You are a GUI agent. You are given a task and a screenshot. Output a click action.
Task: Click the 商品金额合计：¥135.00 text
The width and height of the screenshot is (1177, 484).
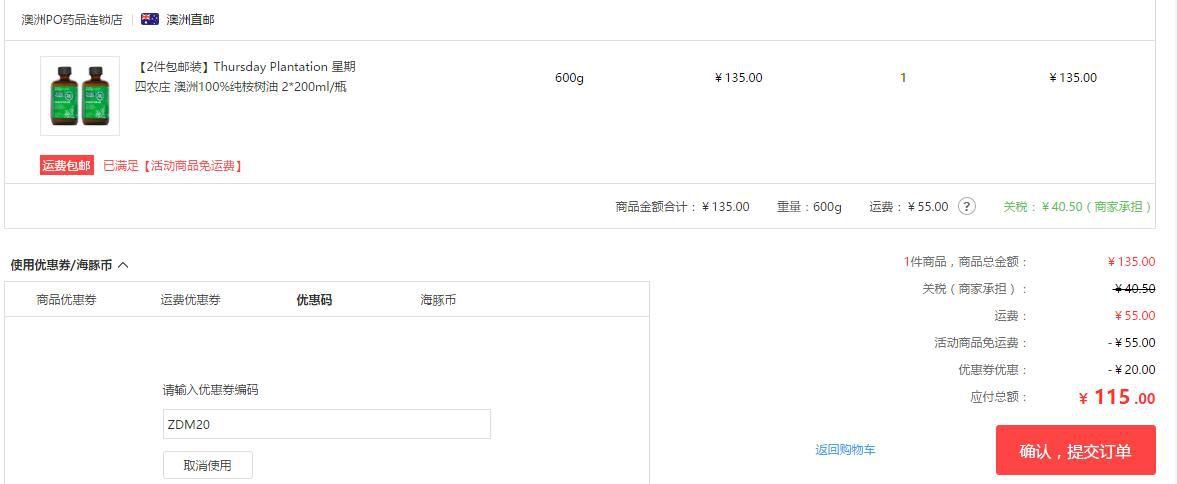[x=682, y=206]
